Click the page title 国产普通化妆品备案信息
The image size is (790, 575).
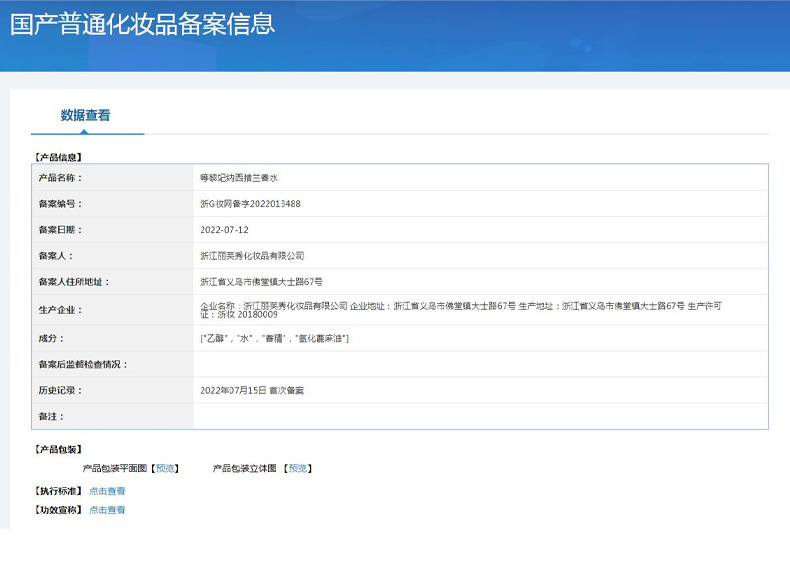coord(143,24)
